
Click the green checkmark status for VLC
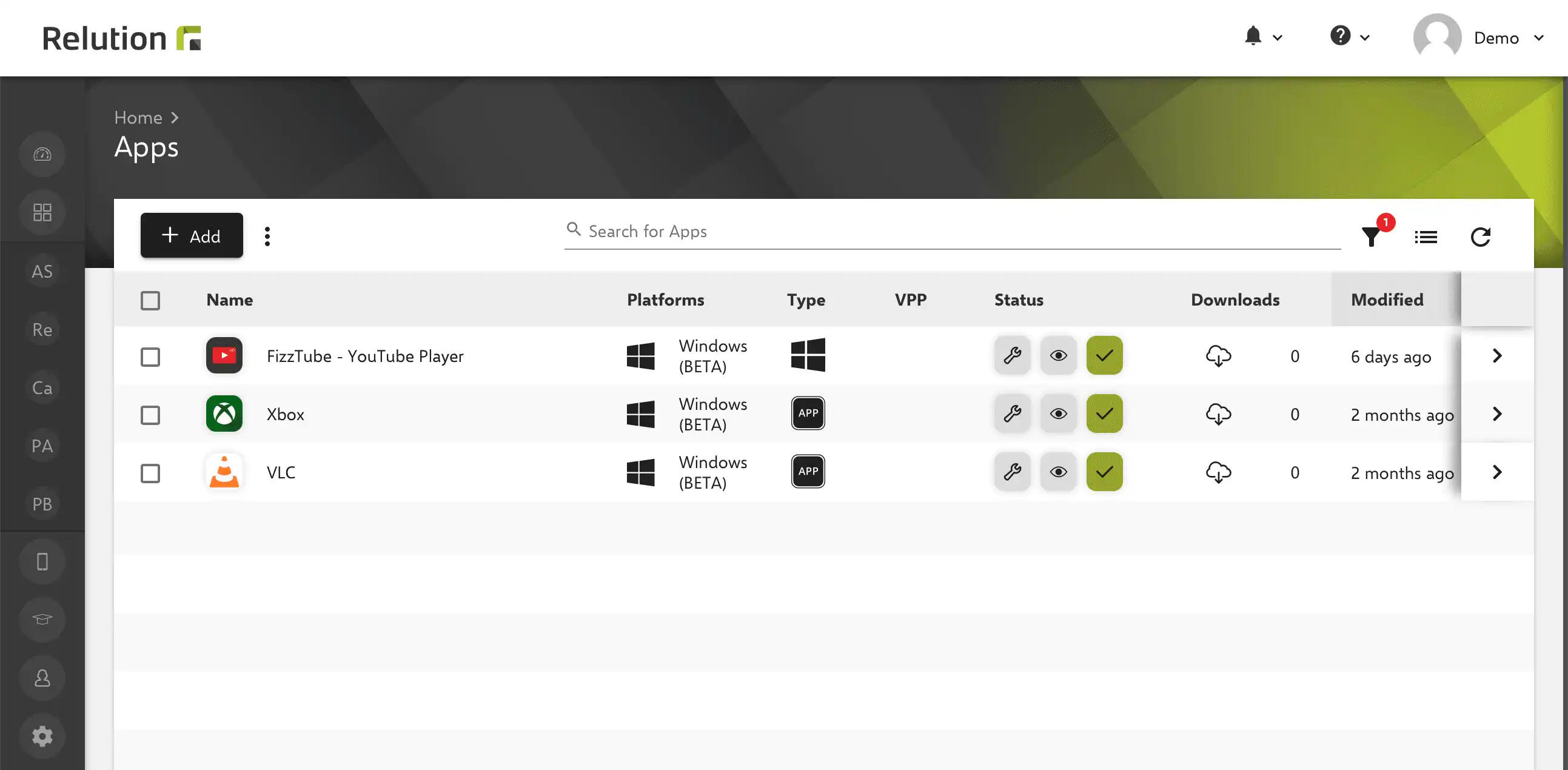[1104, 472]
